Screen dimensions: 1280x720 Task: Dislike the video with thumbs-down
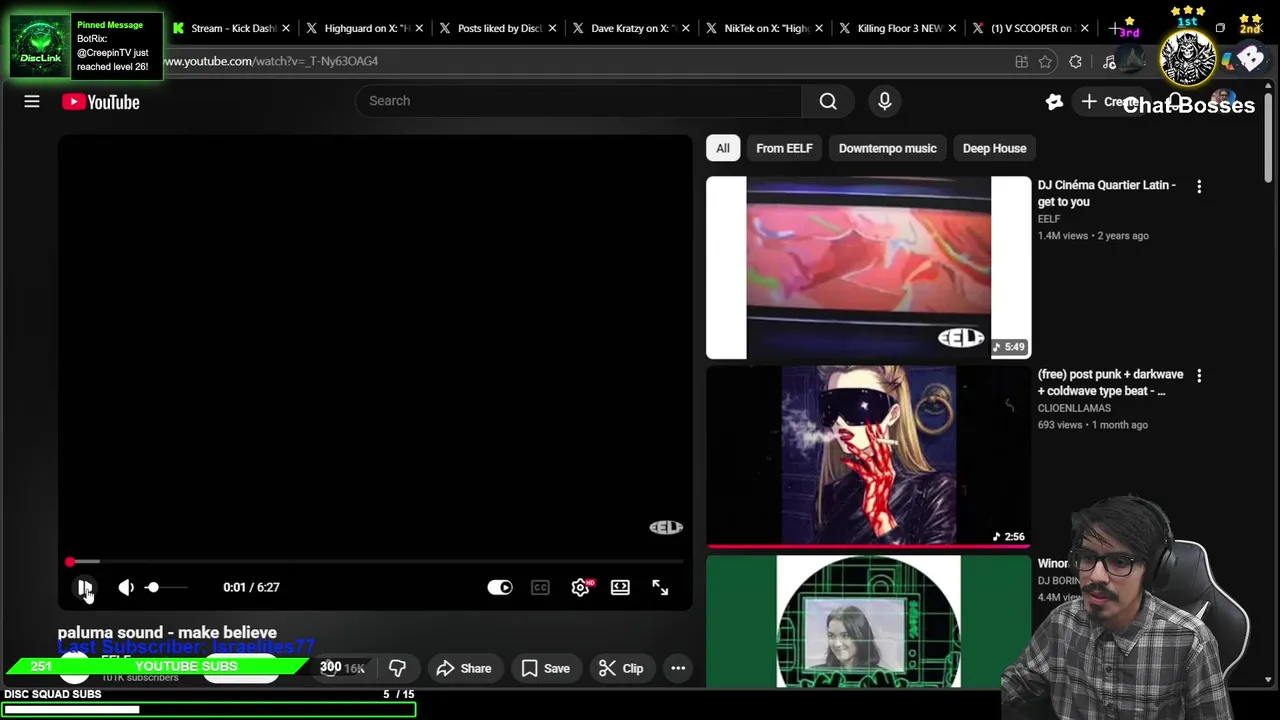coord(397,668)
